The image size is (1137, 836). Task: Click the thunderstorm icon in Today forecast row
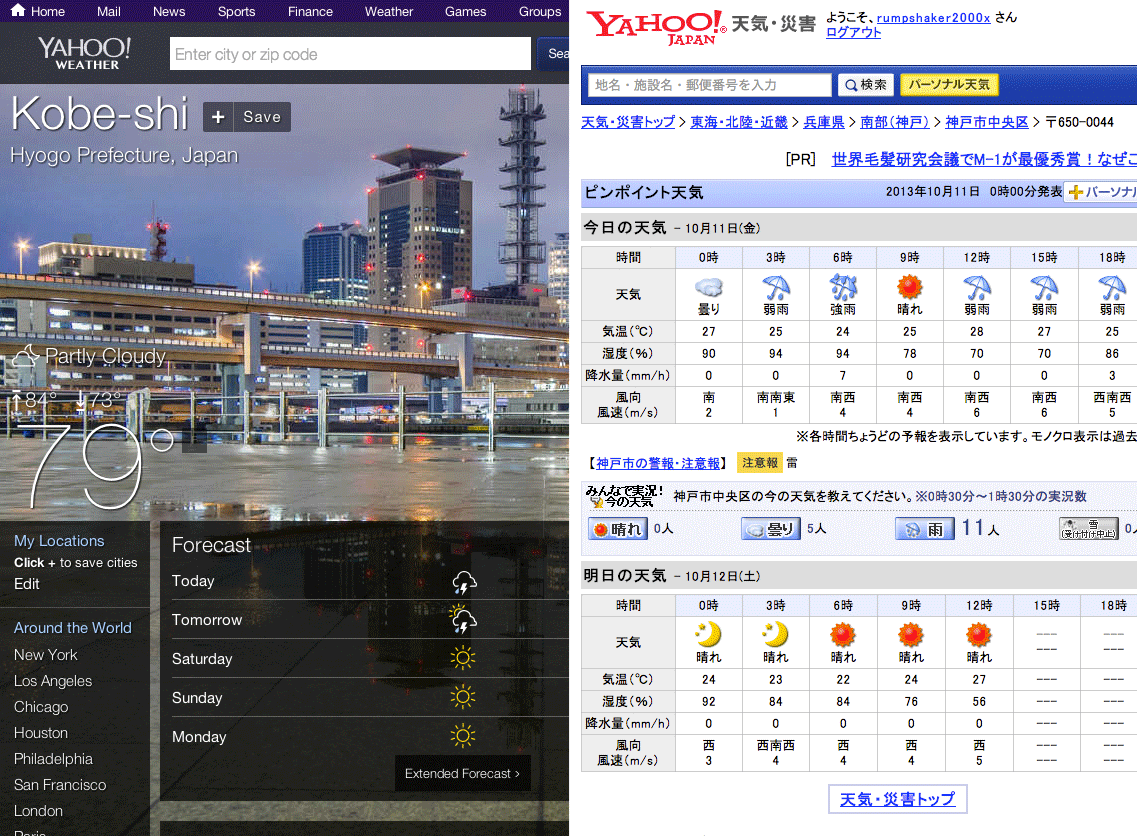tap(463, 582)
